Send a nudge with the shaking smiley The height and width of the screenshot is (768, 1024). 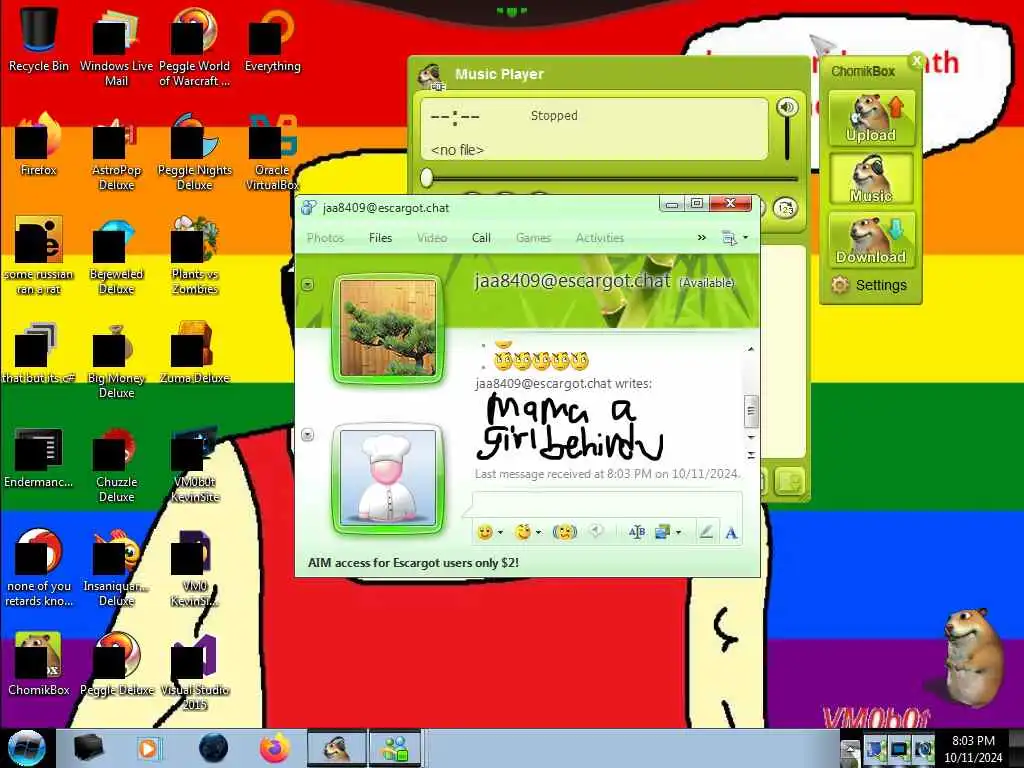[x=565, y=532]
